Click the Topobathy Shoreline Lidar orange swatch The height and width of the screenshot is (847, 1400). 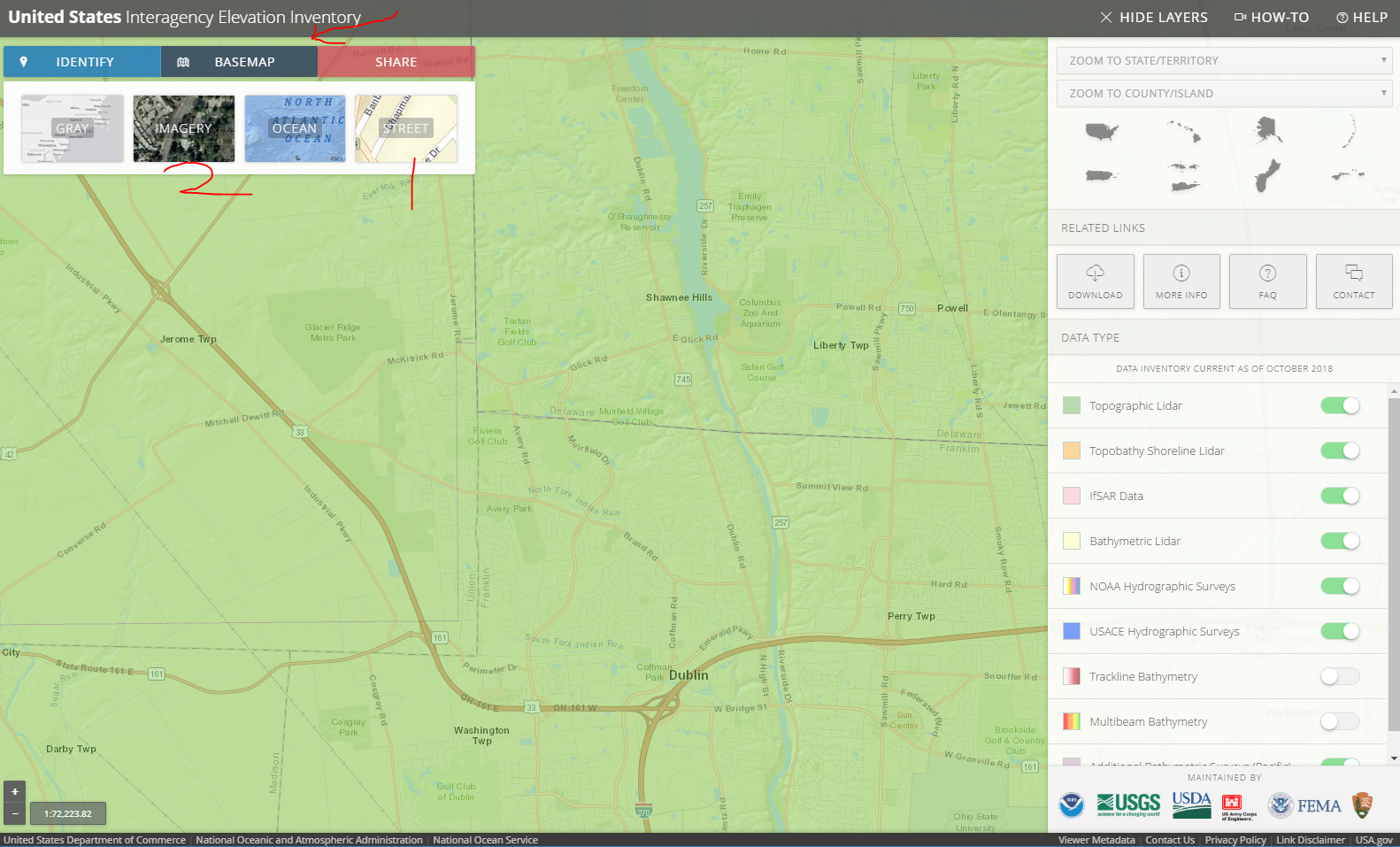coord(1072,450)
